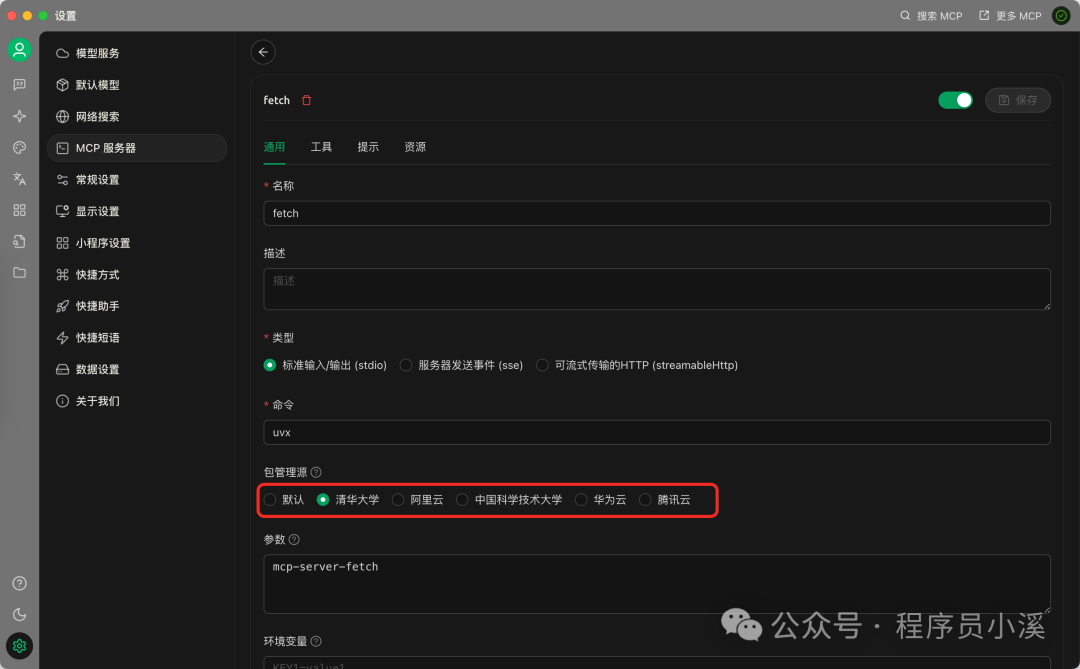The image size is (1080, 669).
Task: Switch to the 提示 tab
Action: tap(368, 147)
